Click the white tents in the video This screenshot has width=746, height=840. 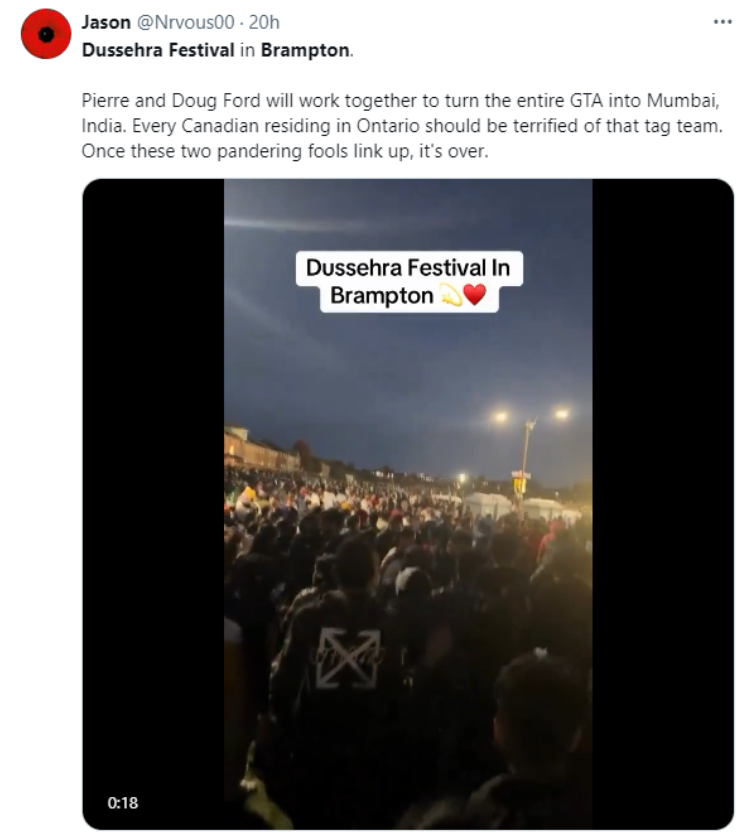click(518, 506)
